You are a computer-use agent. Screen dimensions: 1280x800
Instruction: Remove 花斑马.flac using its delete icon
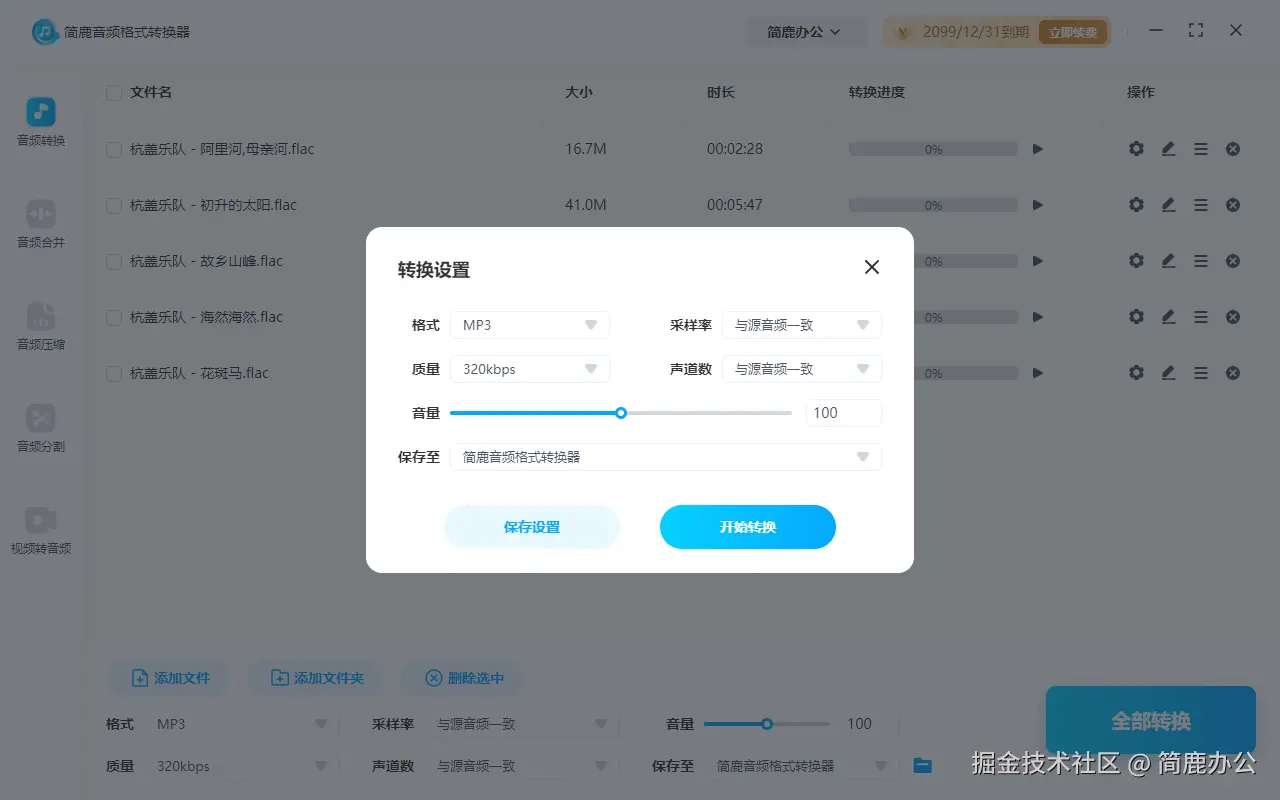point(1232,372)
